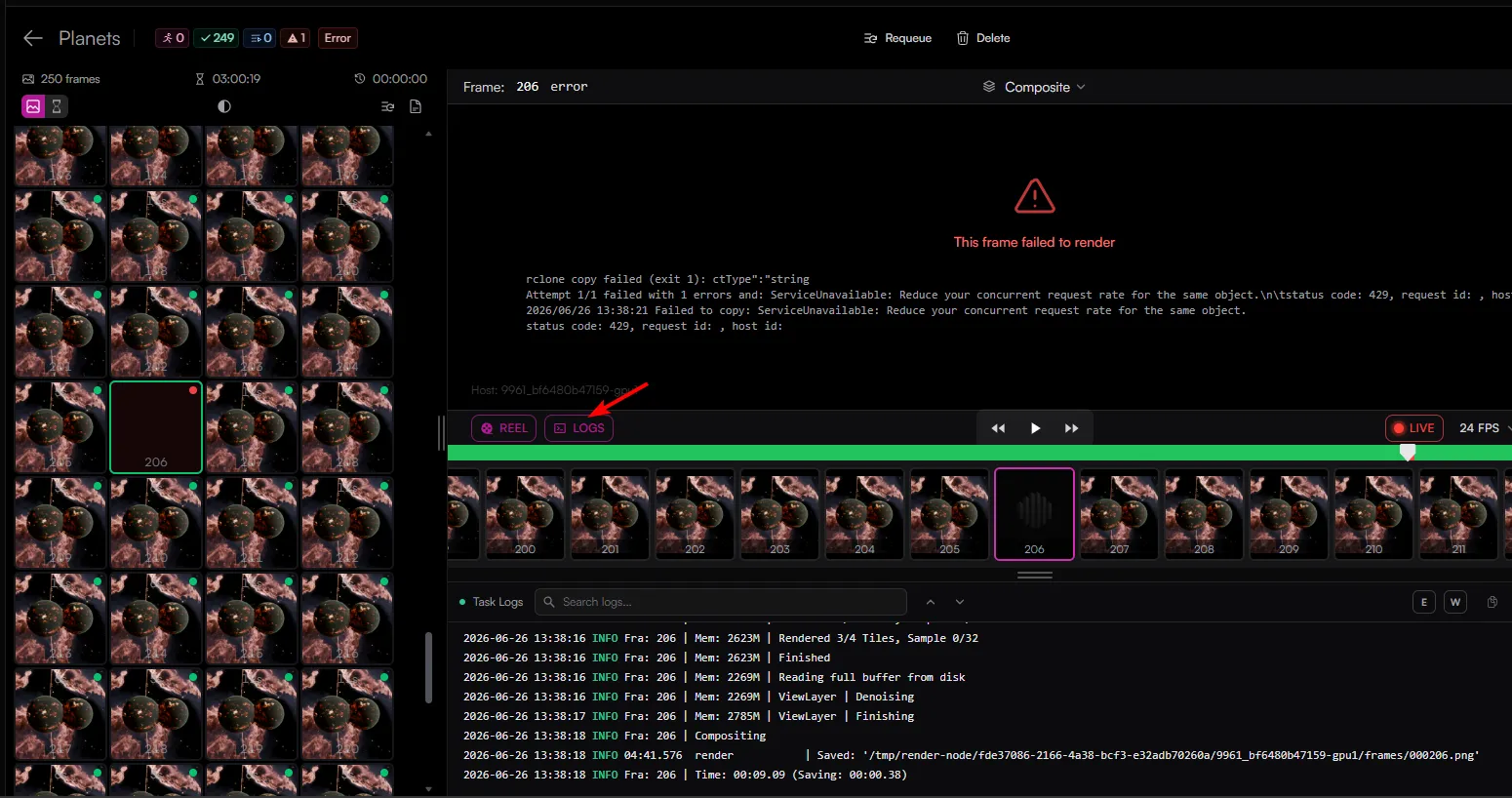
Task: Select filmstrip frame 207
Action: tap(1119, 514)
